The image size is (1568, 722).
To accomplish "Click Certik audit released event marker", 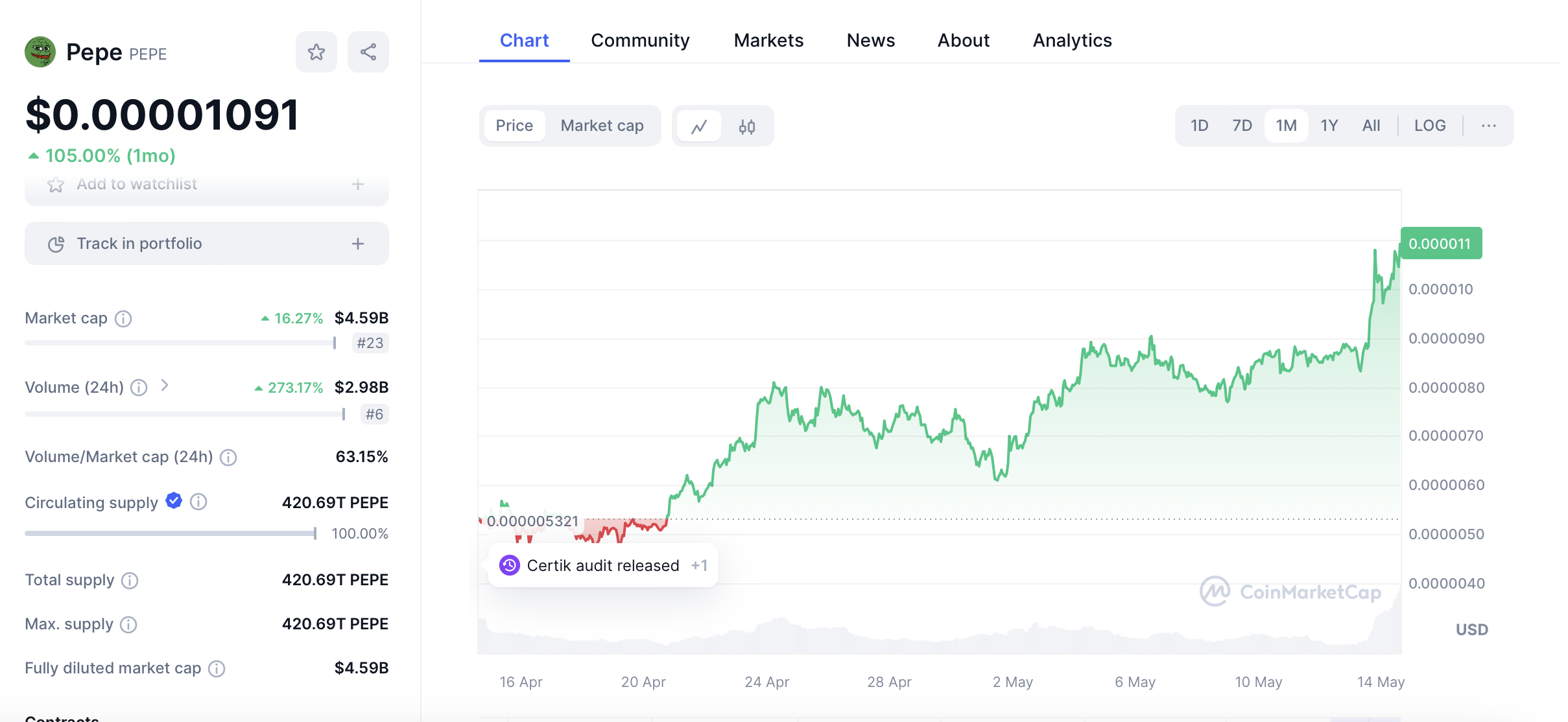I will click(602, 566).
